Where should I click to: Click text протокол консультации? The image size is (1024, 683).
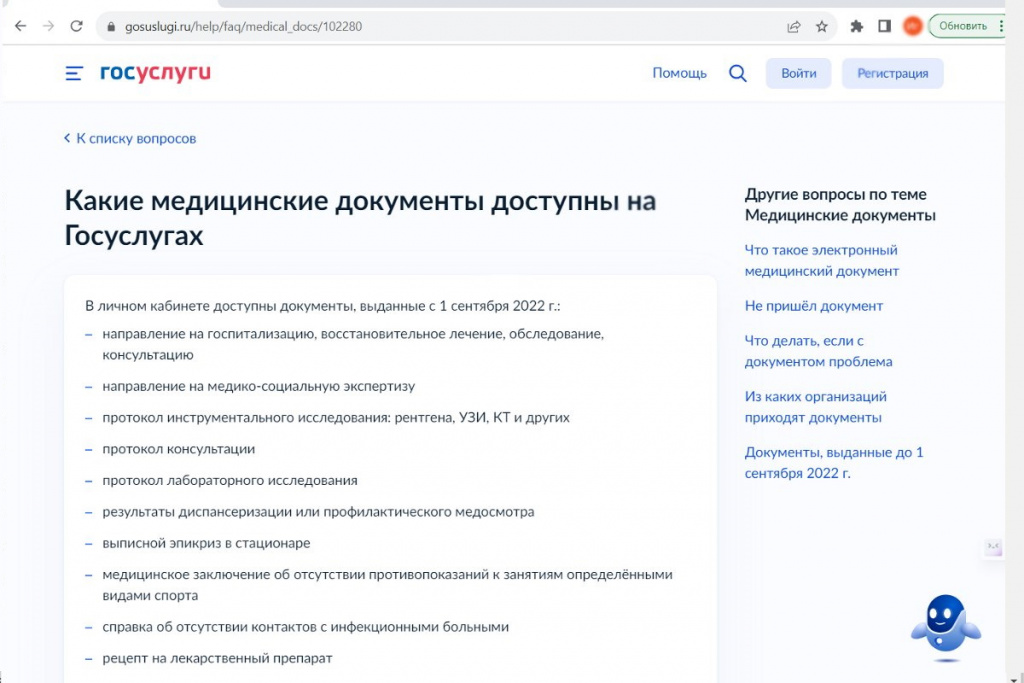point(179,449)
